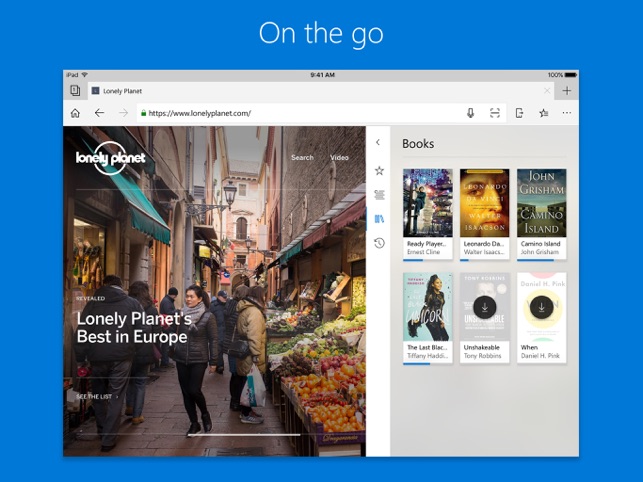Open Ready Player One book cover
Viewport: 643px width, 482px height.
point(428,203)
